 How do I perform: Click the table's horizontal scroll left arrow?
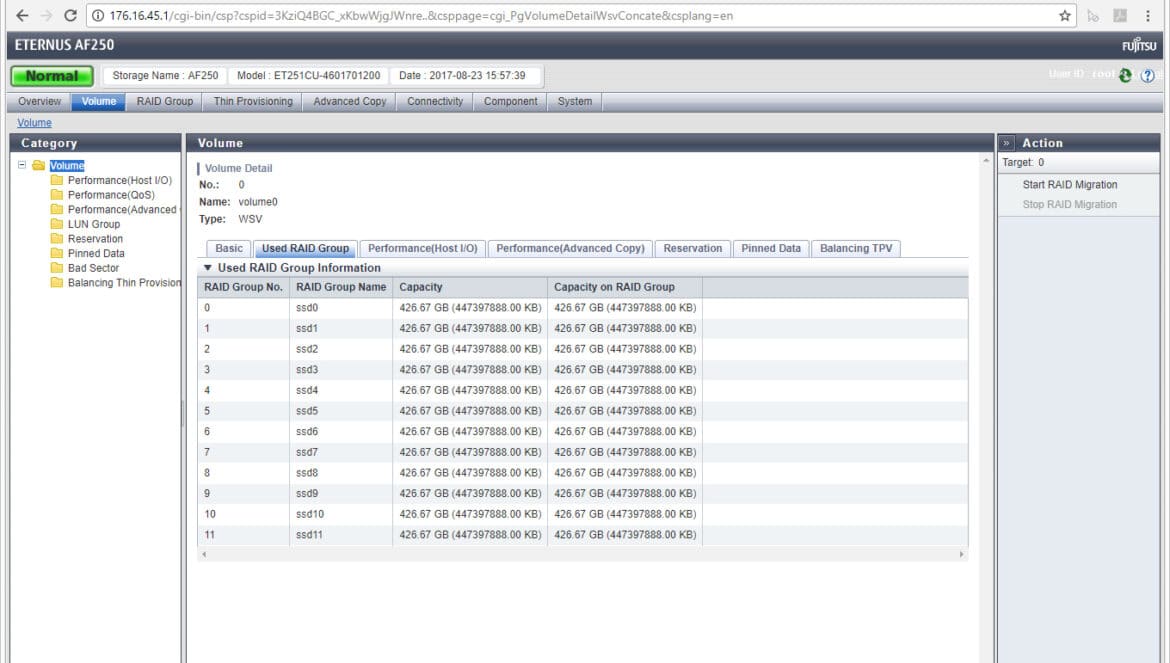point(204,554)
